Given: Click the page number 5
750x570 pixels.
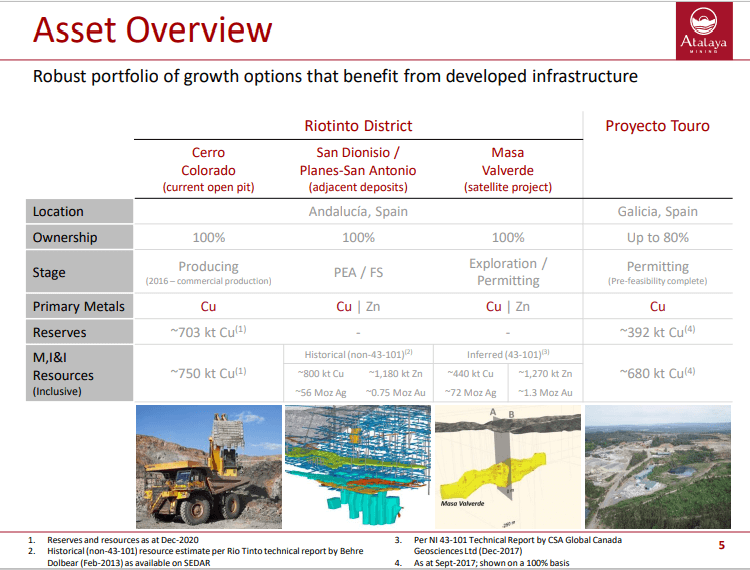Looking at the screenshot, I should 721,545.
